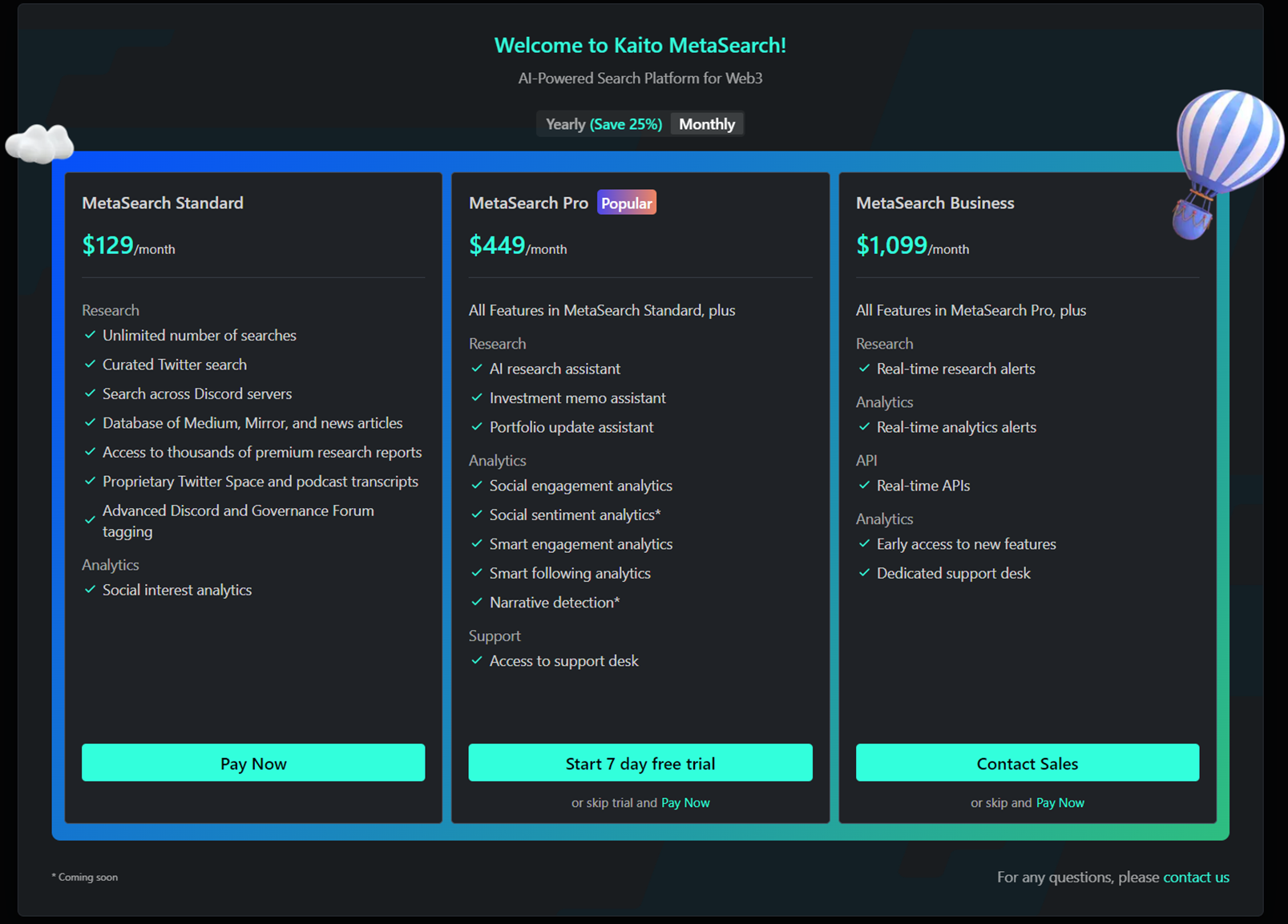Click 'Social interest analytics' feature text
Image resolution: width=1288 pixels, height=924 pixels.
coord(177,590)
